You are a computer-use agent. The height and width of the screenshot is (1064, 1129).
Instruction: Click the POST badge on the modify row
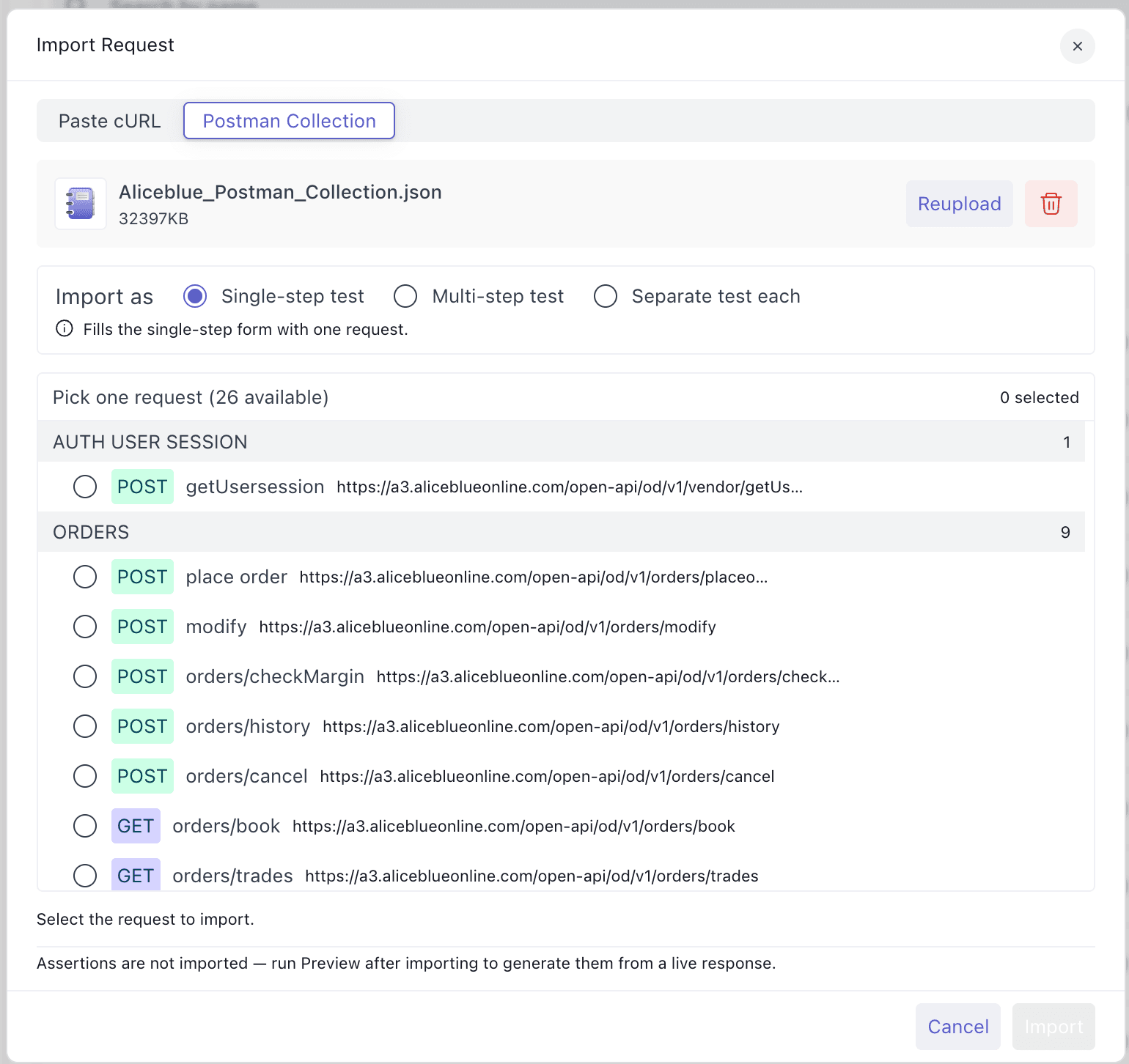(142, 627)
